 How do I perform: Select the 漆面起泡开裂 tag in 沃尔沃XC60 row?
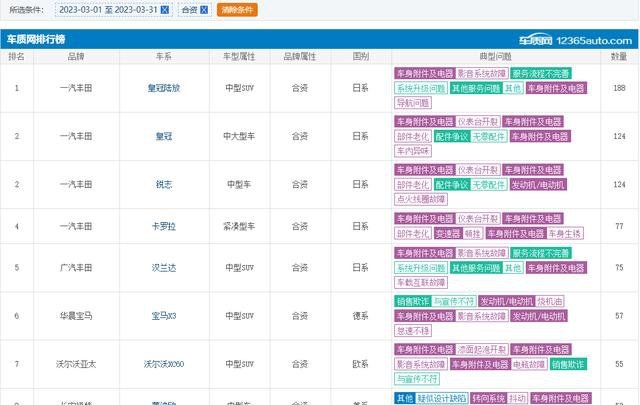(482, 349)
